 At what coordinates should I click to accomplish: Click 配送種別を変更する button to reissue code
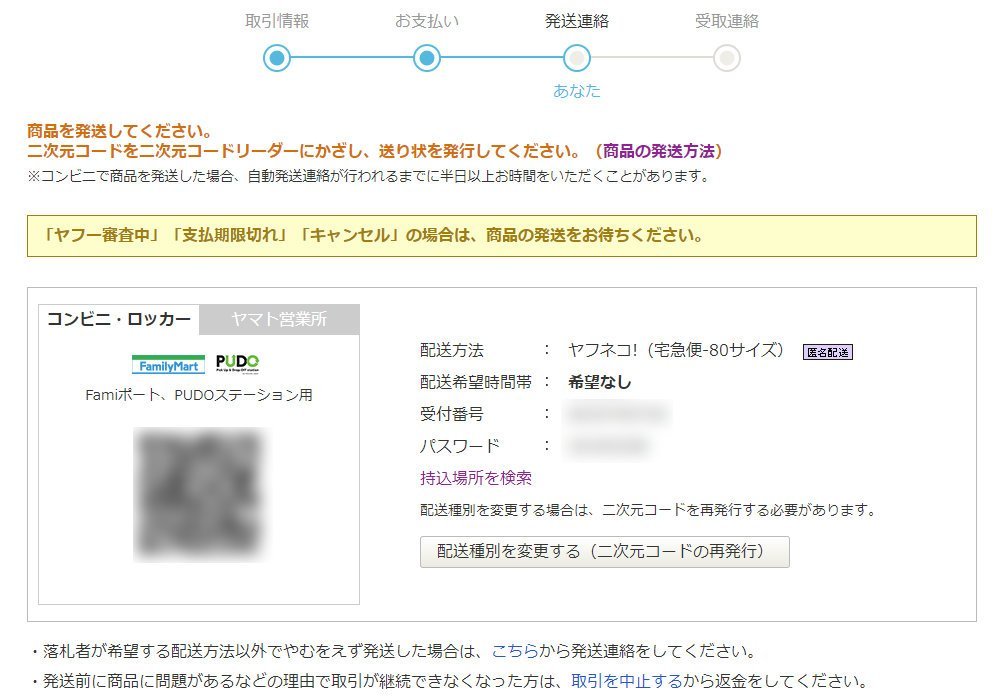pos(605,551)
